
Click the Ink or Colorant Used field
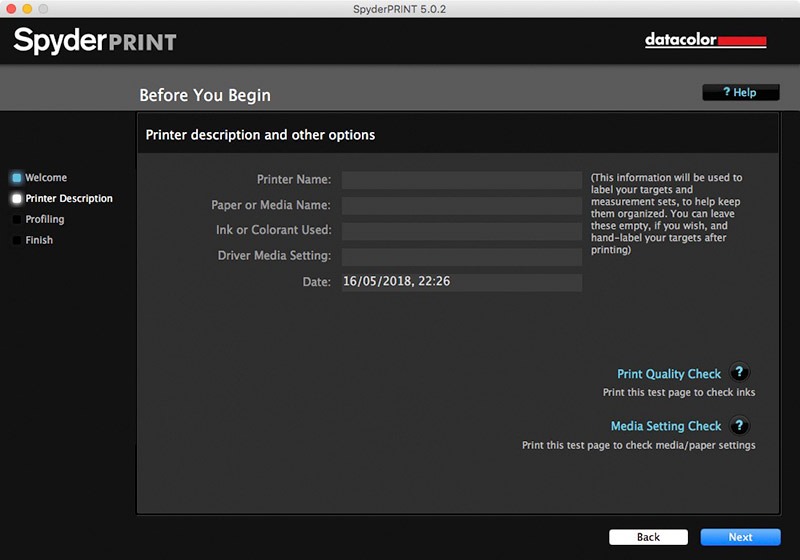(x=461, y=231)
